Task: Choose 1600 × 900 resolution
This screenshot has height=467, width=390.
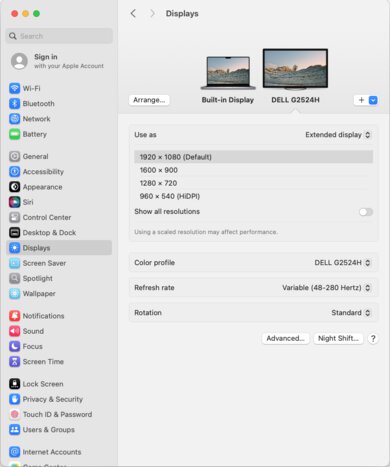Action: (x=253, y=170)
